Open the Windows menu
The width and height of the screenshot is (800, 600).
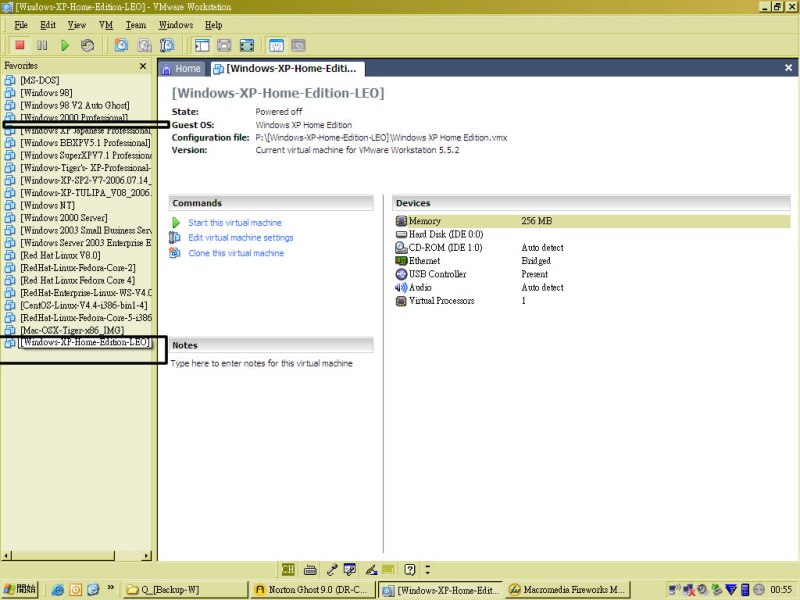point(176,25)
